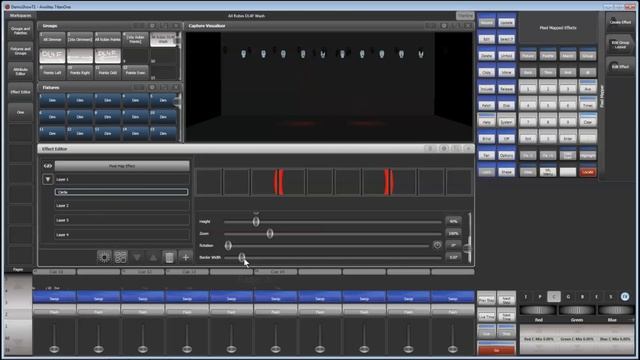Screen dimensions: 640x360
Task: Move layer up with the up arrow icon
Action: pos(153,257)
